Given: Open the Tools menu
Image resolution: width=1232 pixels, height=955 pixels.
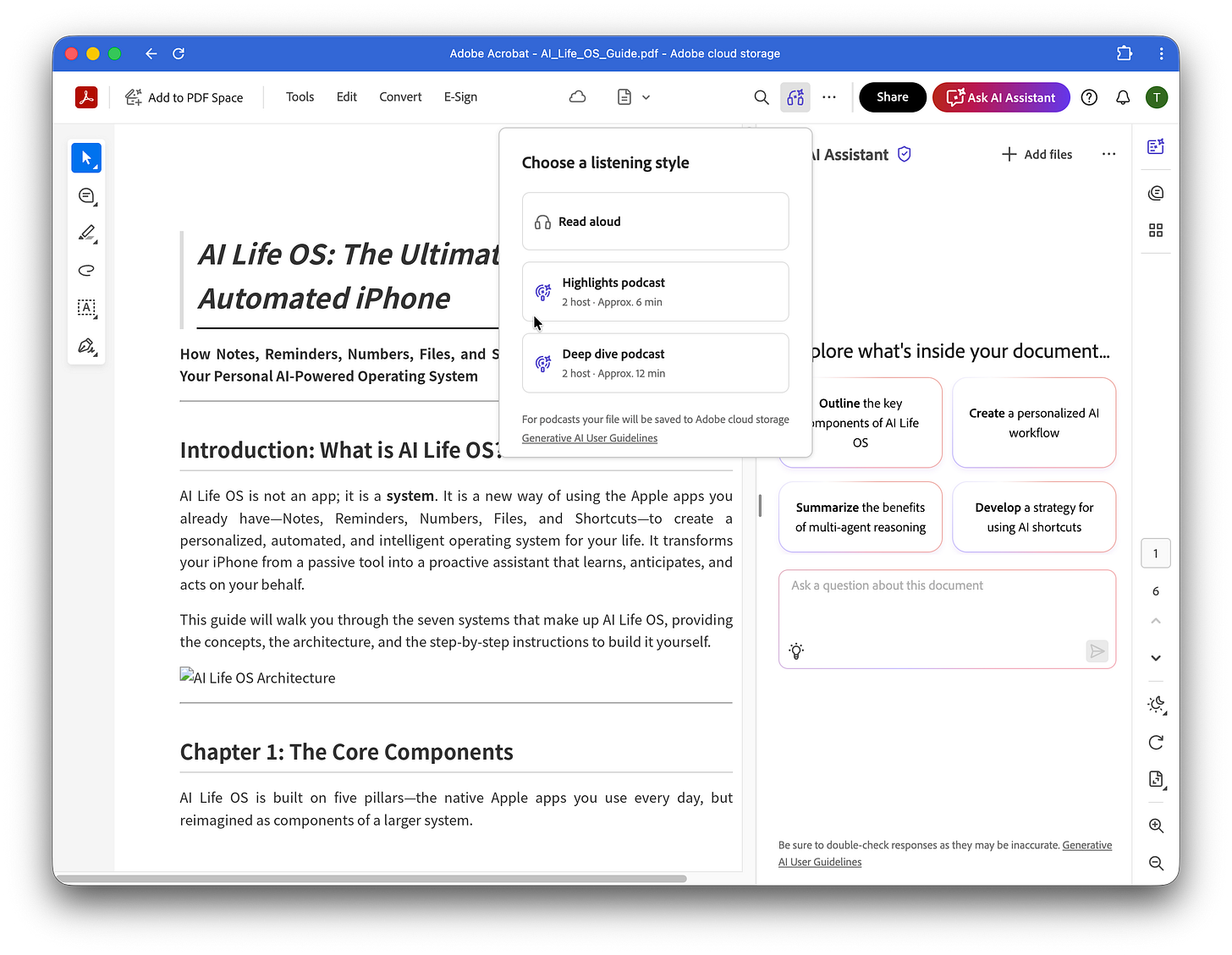Looking at the screenshot, I should (300, 96).
